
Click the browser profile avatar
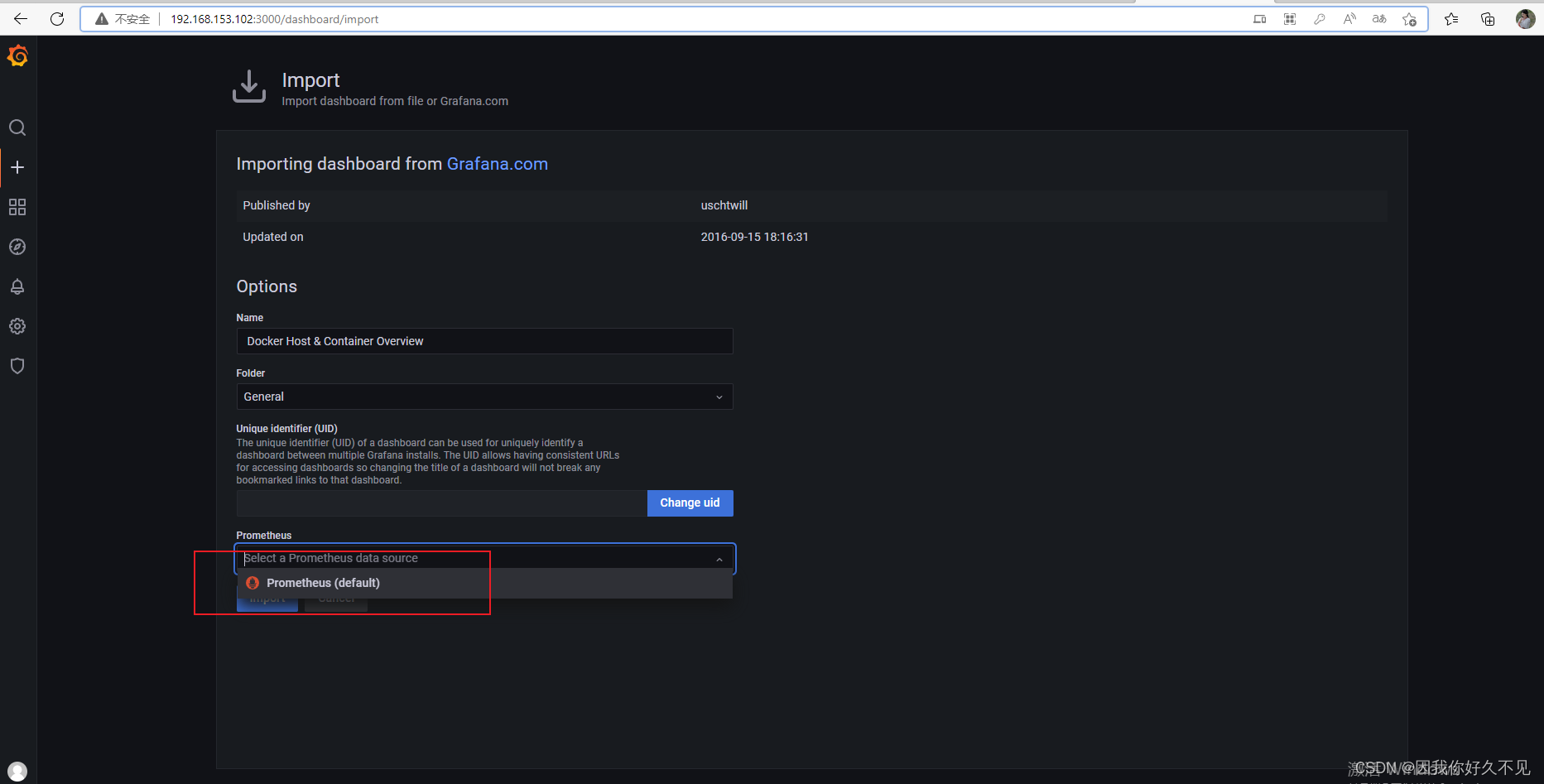click(1525, 19)
